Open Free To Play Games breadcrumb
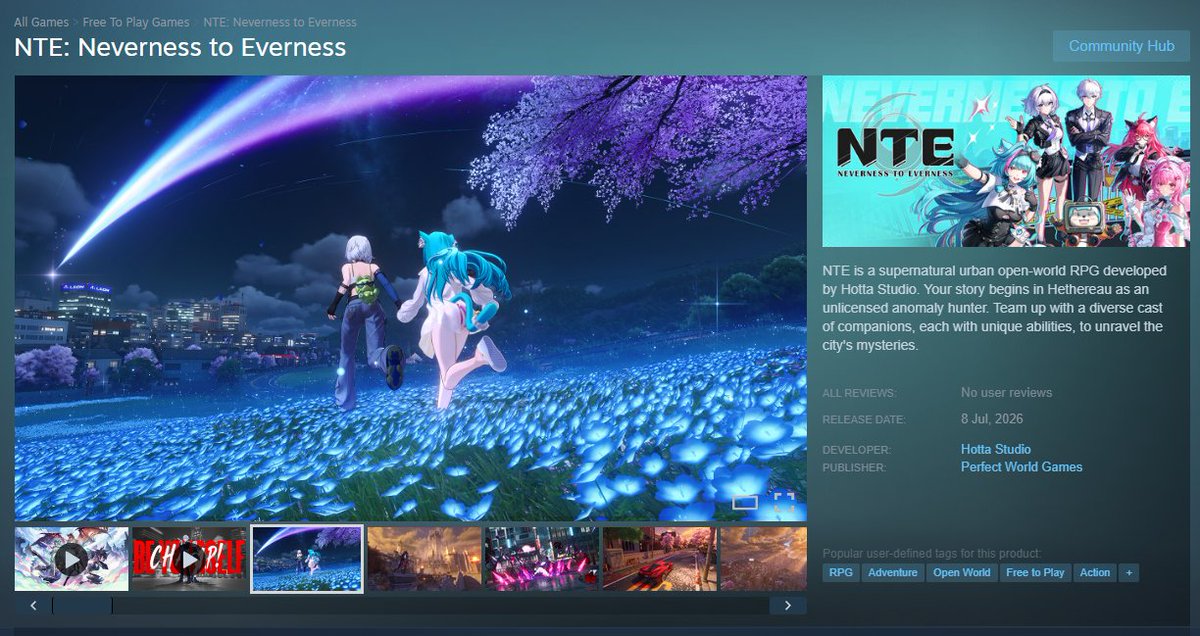Image resolution: width=1200 pixels, height=636 pixels. (x=135, y=22)
